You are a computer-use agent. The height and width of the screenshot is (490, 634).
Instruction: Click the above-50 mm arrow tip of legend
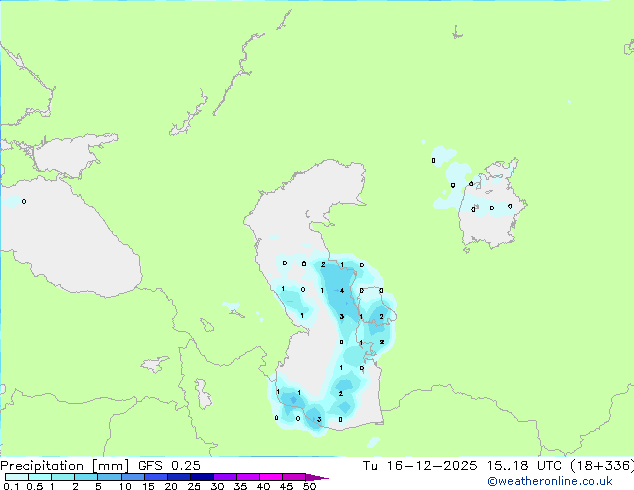coord(317,478)
